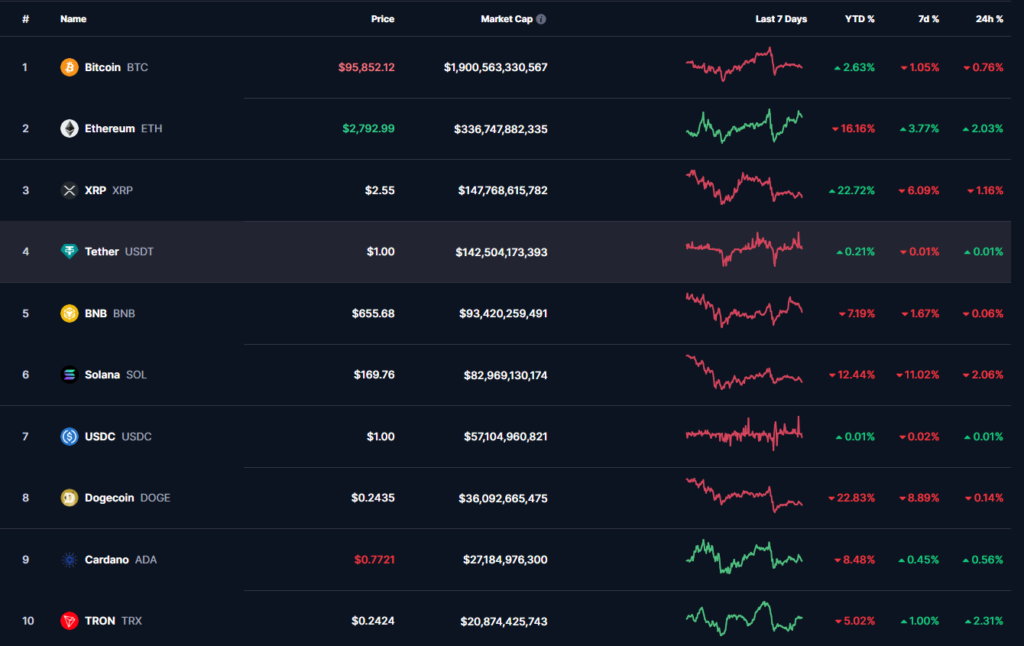The width and height of the screenshot is (1024, 646).
Task: Click the TRON red logo icon
Action: pyautogui.click(x=69, y=621)
